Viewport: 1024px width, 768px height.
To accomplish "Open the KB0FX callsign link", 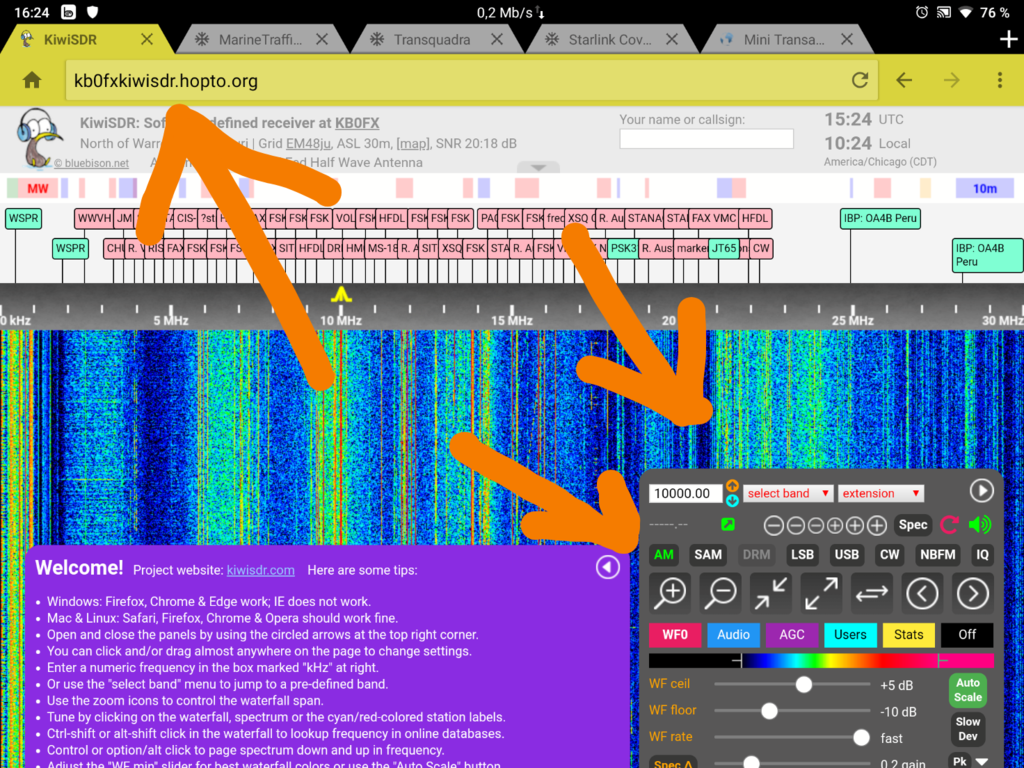I will coord(357,123).
